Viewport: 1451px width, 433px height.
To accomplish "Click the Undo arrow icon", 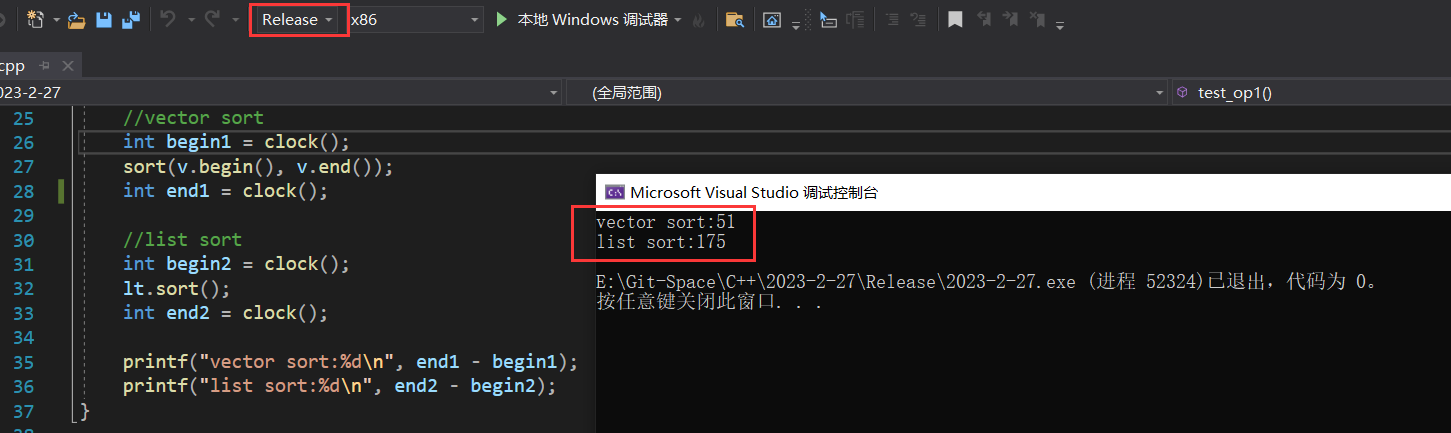I will (x=168, y=19).
